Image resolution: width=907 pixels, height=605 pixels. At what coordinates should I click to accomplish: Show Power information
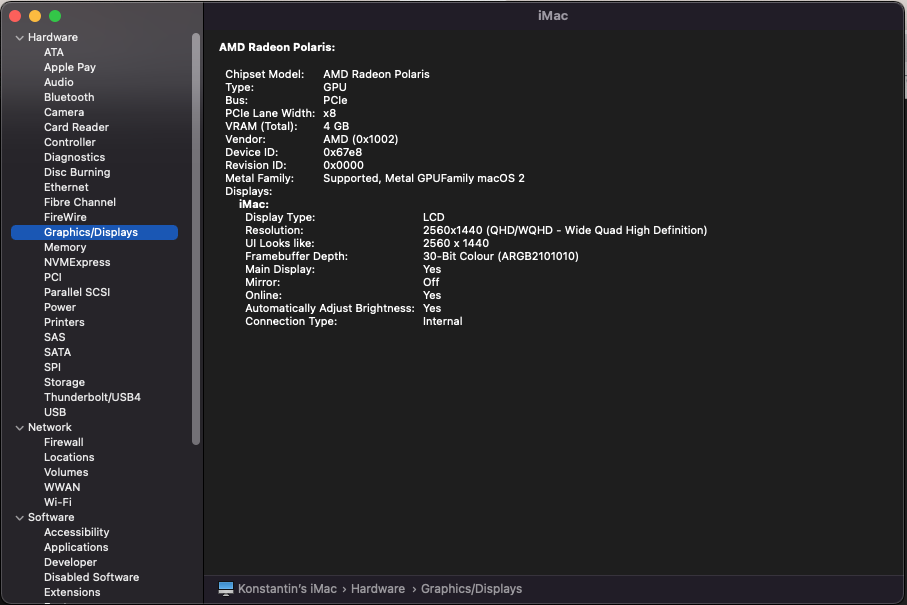pos(60,308)
